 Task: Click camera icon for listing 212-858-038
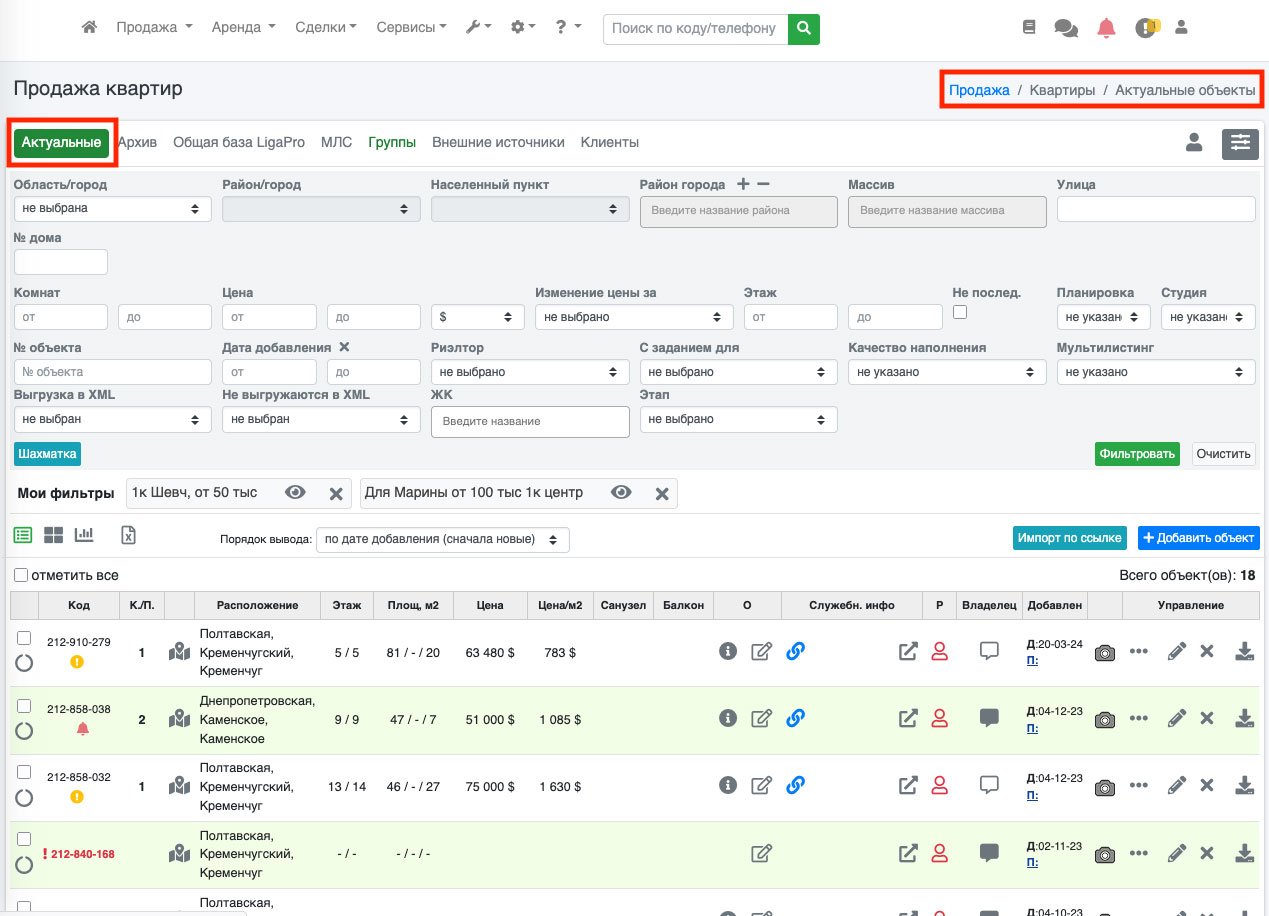pos(1104,720)
